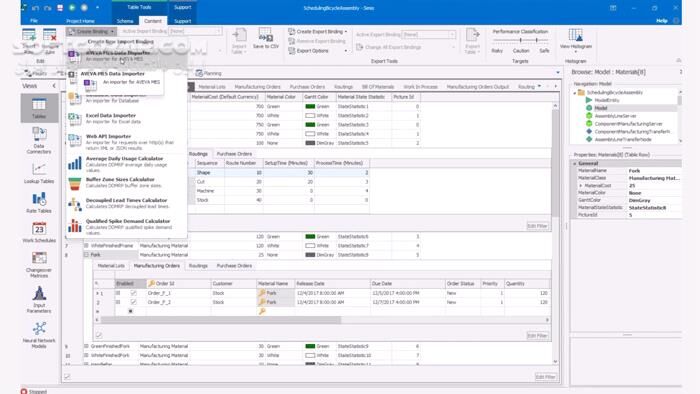Open the Input Parameters view

point(39,299)
